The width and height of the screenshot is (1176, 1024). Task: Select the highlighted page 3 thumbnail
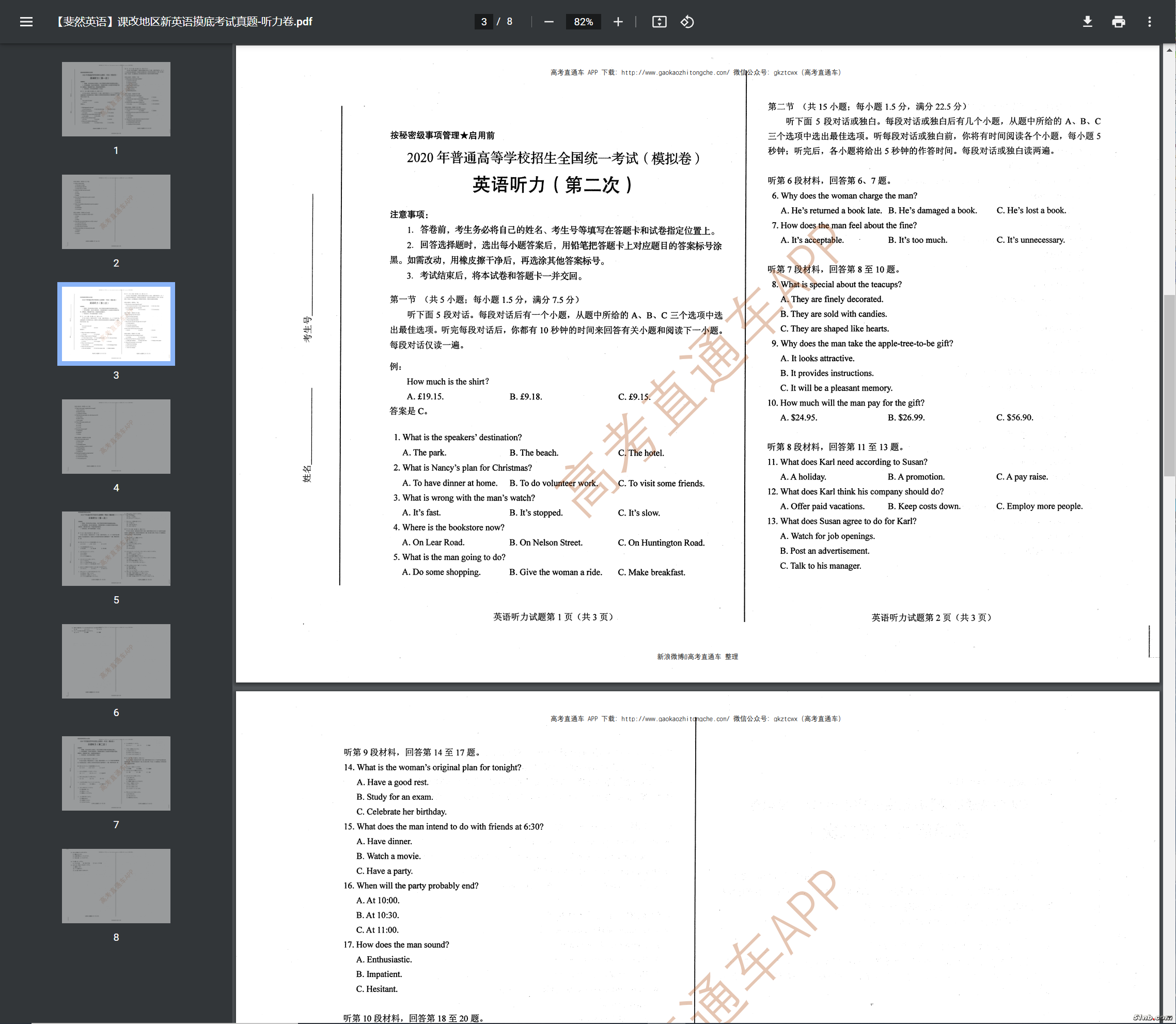116,323
